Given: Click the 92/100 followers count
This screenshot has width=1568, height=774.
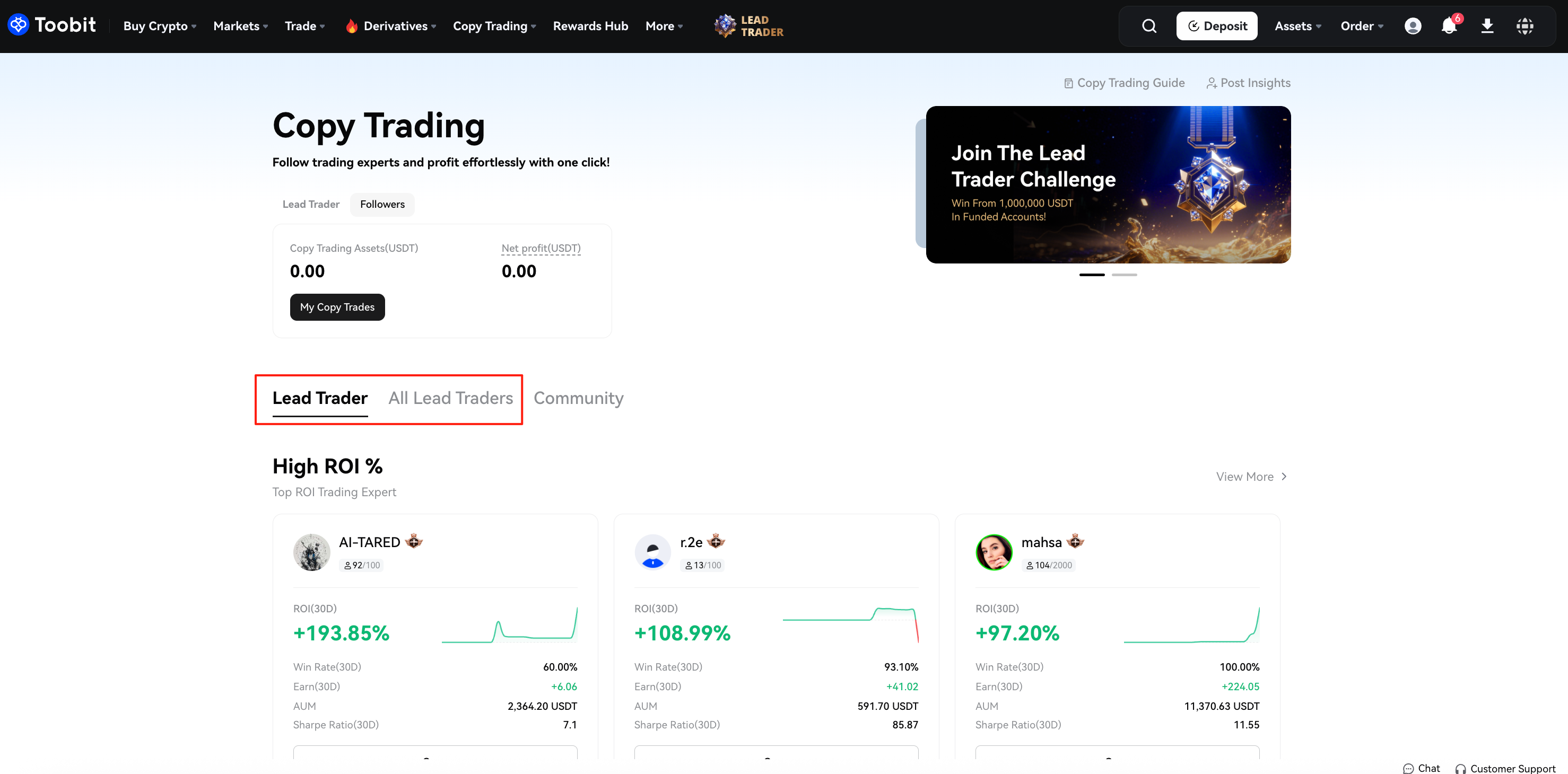Looking at the screenshot, I should 362,565.
